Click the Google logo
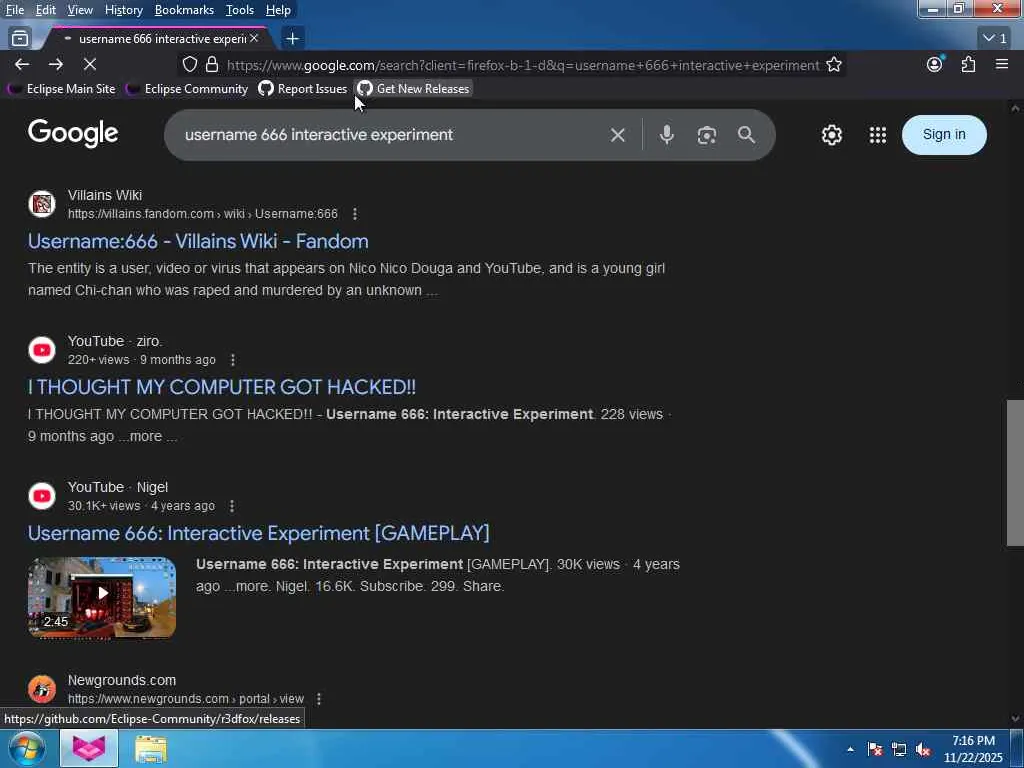The image size is (1024, 768). (73, 134)
